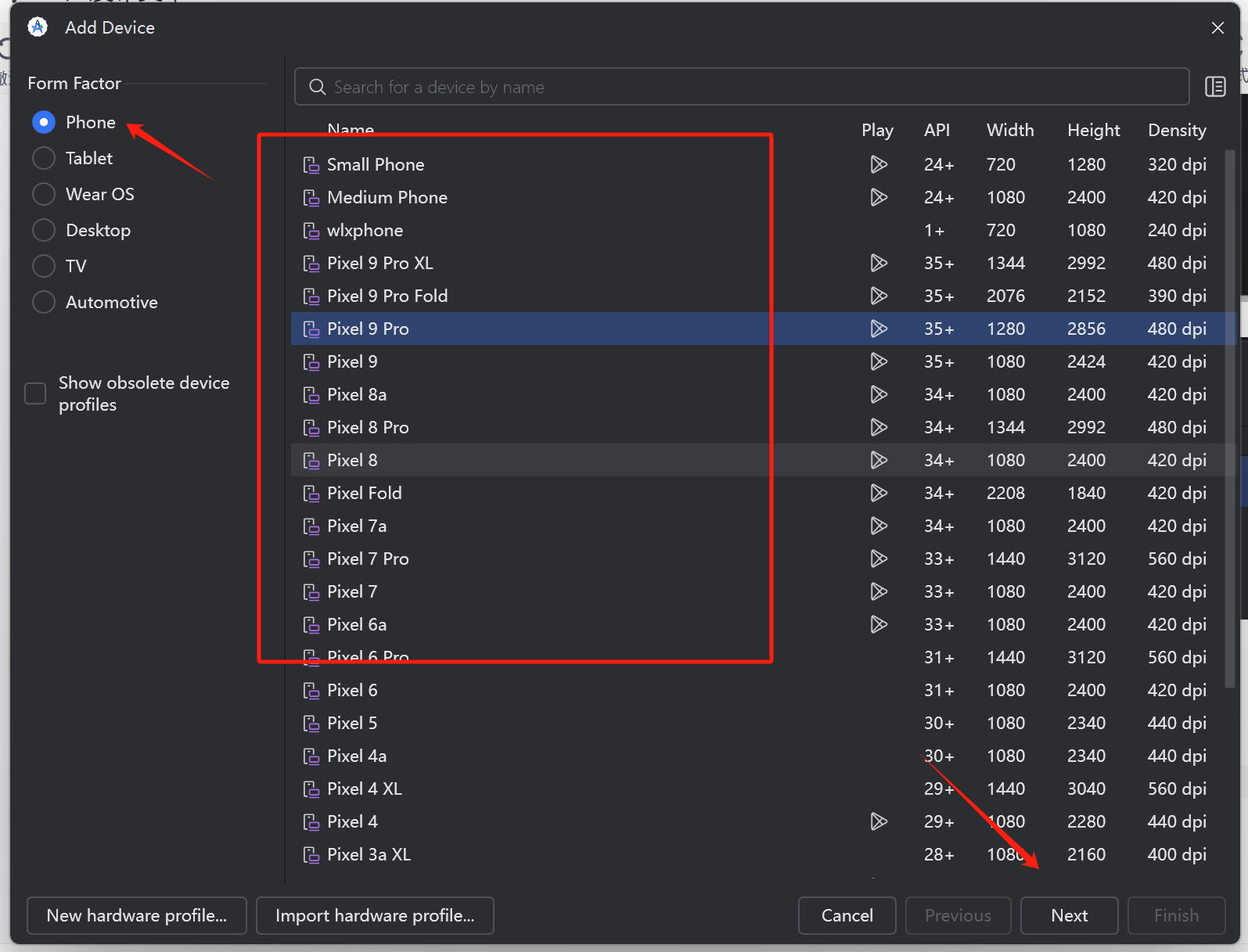The height and width of the screenshot is (952, 1248).
Task: Click Next to continue
Action: (1070, 915)
